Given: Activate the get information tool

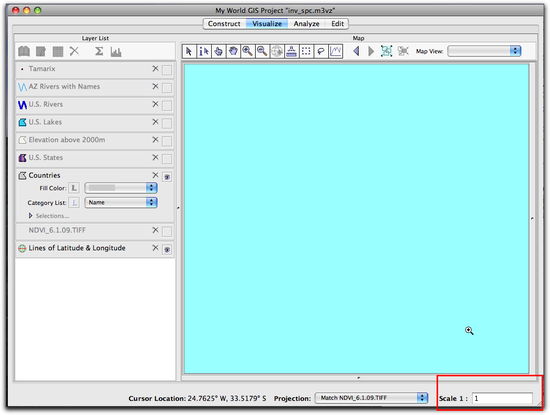Looking at the screenshot, I should [x=204, y=52].
